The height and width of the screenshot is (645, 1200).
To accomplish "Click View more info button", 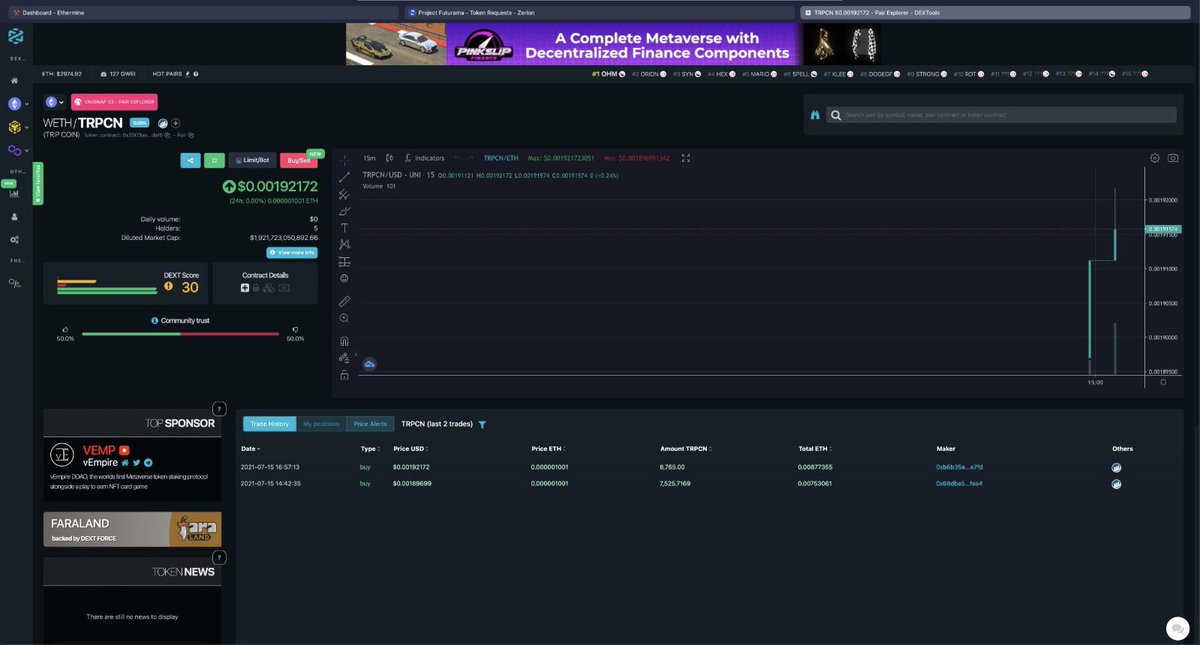I will (292, 253).
